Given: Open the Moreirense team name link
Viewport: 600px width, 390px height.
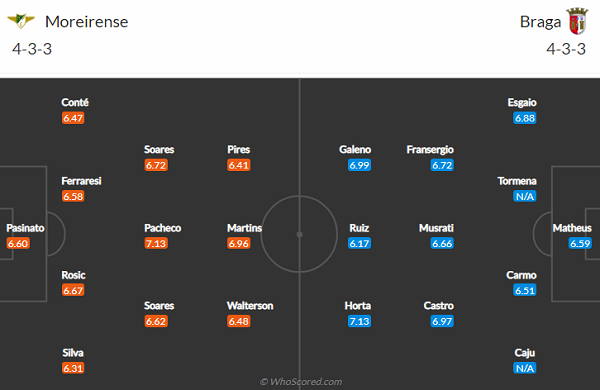Looking at the screenshot, I should 86,22.
